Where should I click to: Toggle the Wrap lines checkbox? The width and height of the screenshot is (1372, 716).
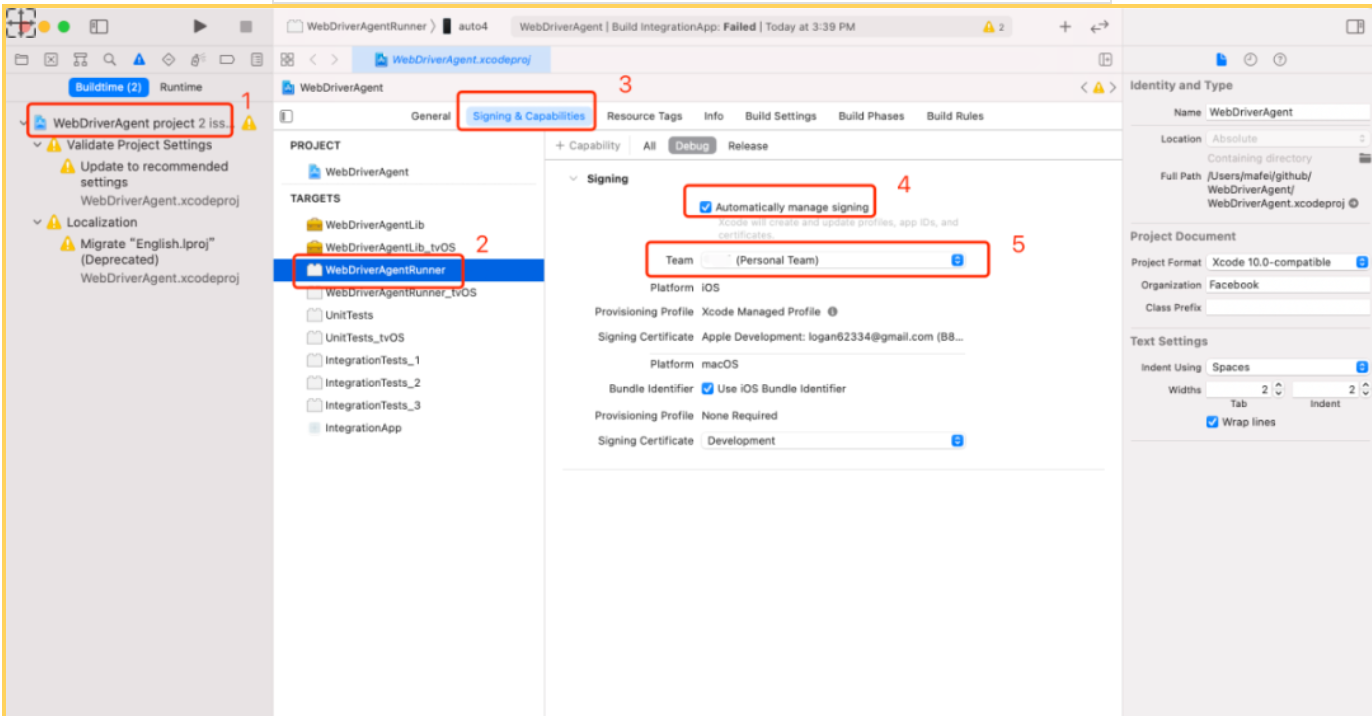point(1212,421)
